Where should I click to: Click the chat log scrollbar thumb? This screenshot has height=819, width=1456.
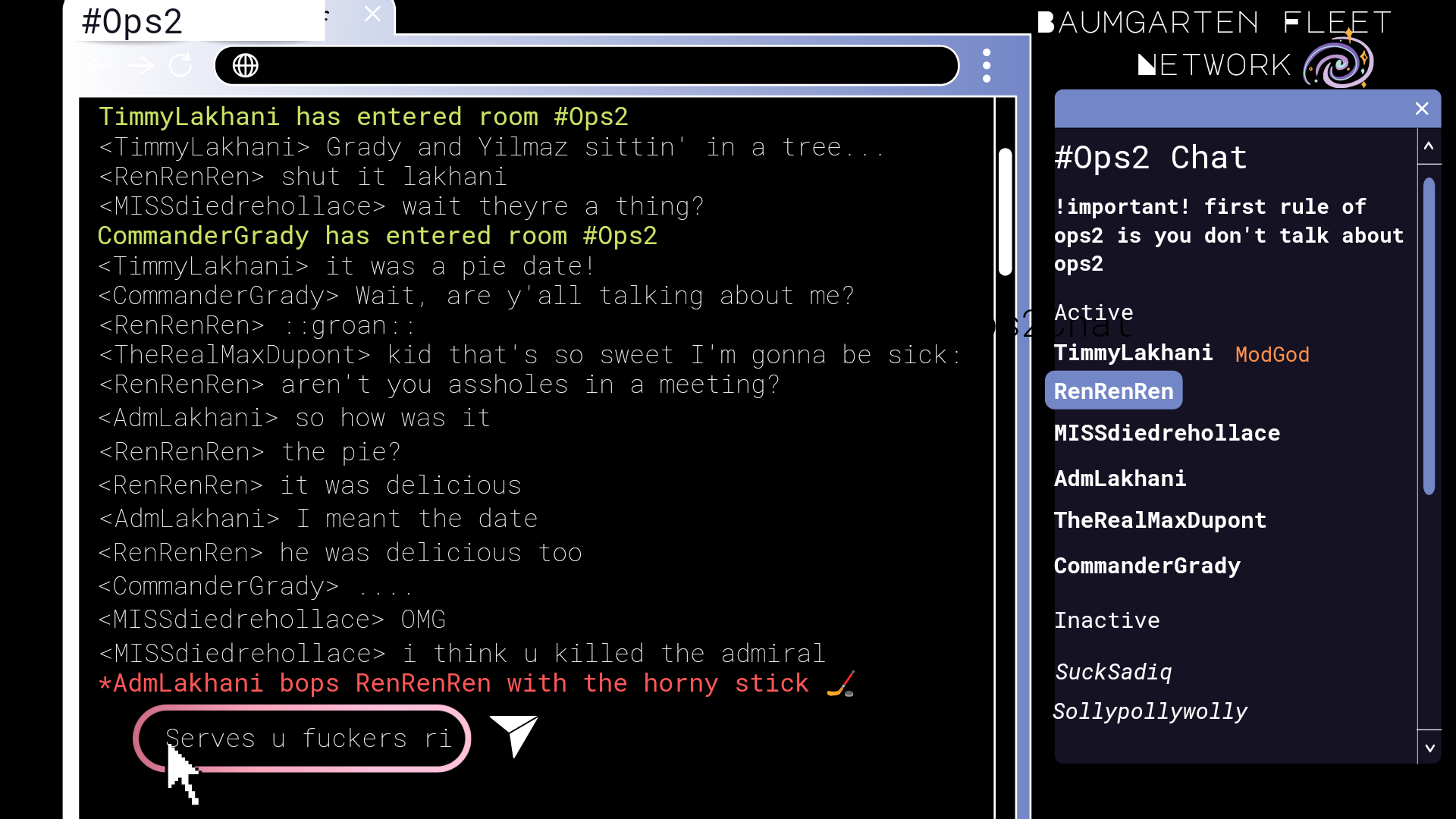[x=1006, y=212]
